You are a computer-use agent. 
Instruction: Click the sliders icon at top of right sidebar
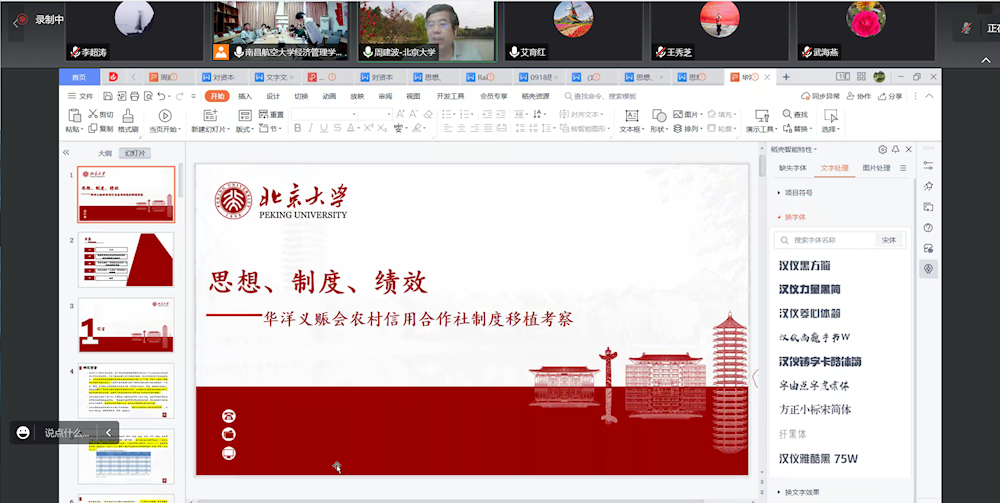pos(928,165)
